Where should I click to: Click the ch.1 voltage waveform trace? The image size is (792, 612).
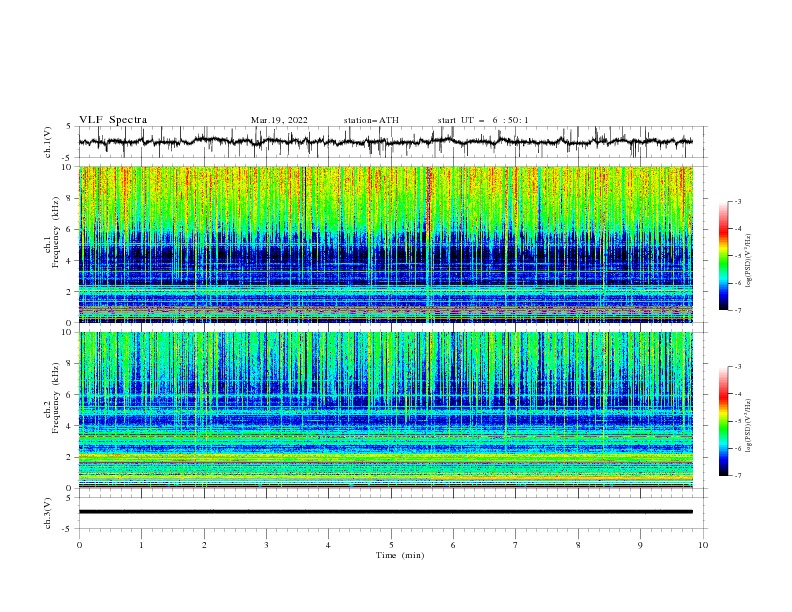point(385,142)
